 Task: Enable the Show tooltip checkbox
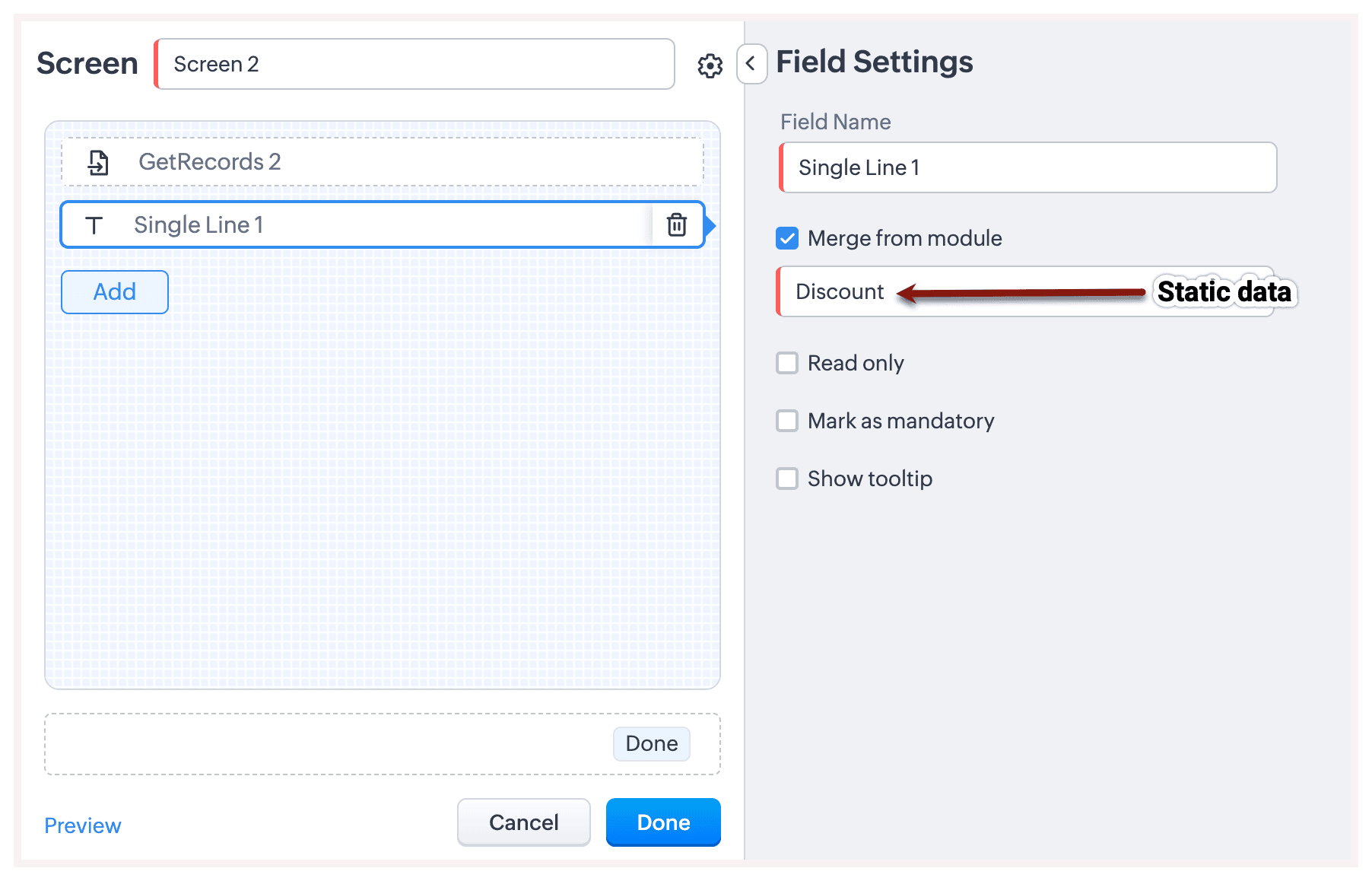787,479
